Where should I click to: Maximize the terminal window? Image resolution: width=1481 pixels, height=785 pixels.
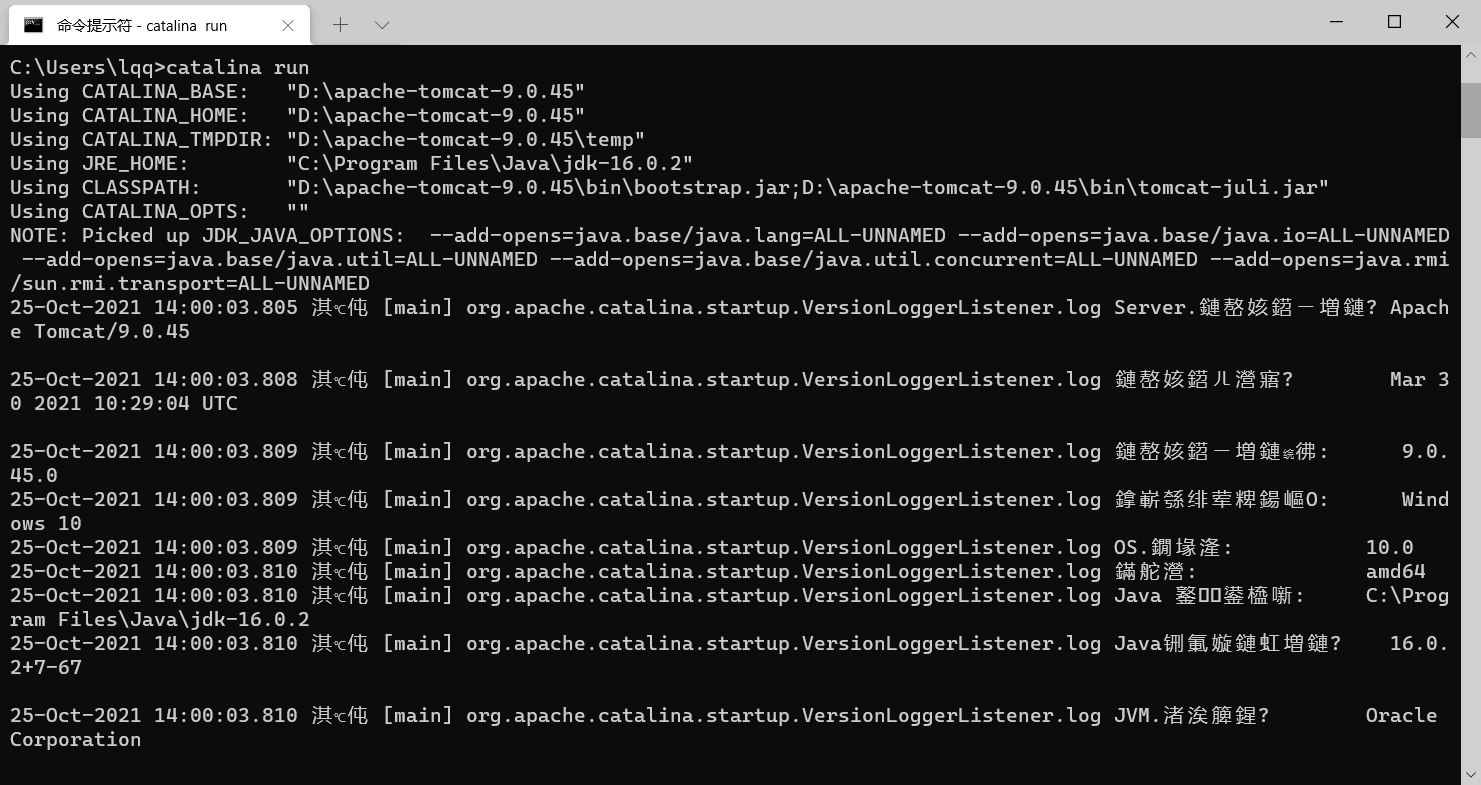(1394, 22)
